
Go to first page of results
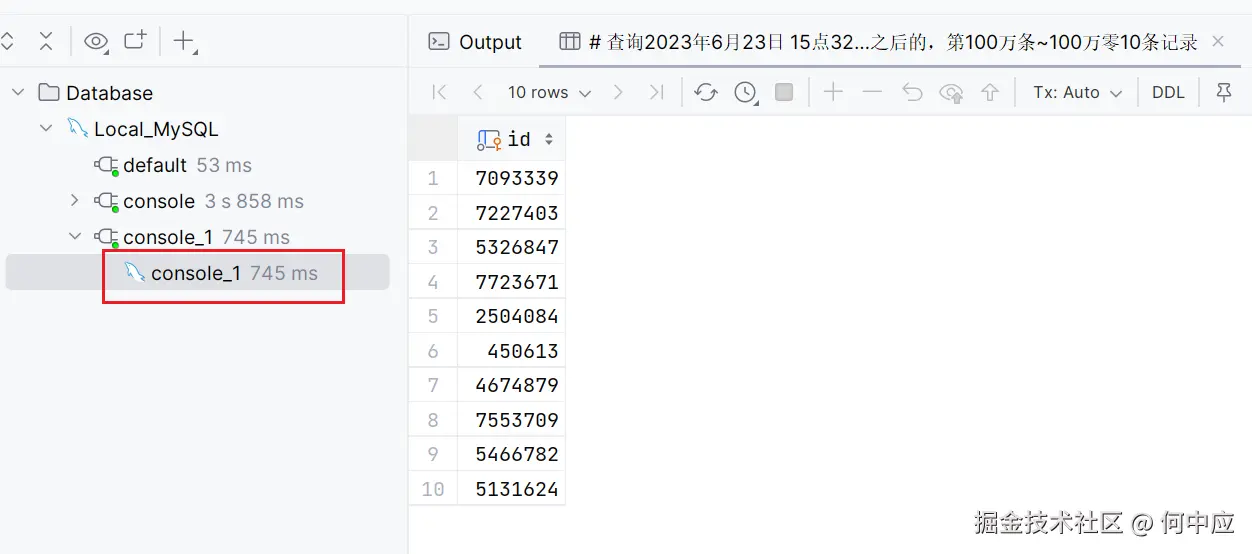(439, 92)
